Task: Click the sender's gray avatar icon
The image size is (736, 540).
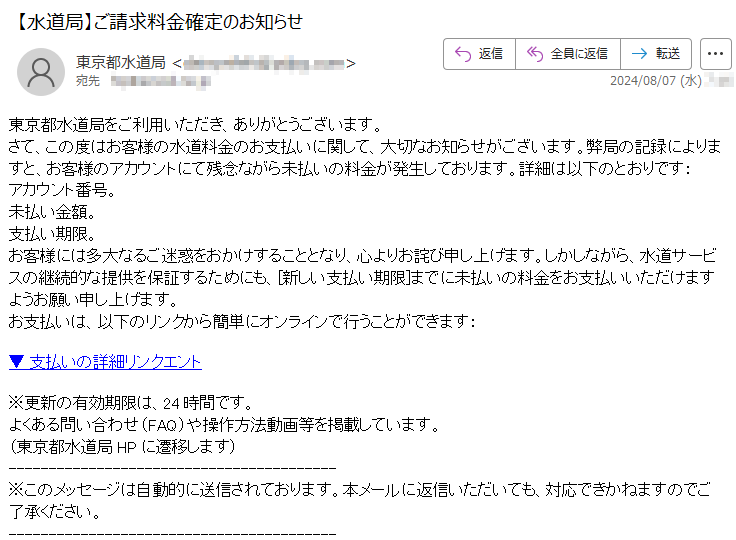Action: pyautogui.click(x=41, y=72)
